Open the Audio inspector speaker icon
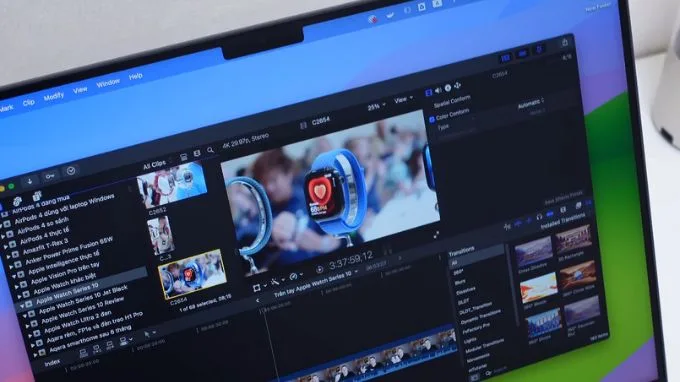The width and height of the screenshot is (680, 382). tap(438, 90)
